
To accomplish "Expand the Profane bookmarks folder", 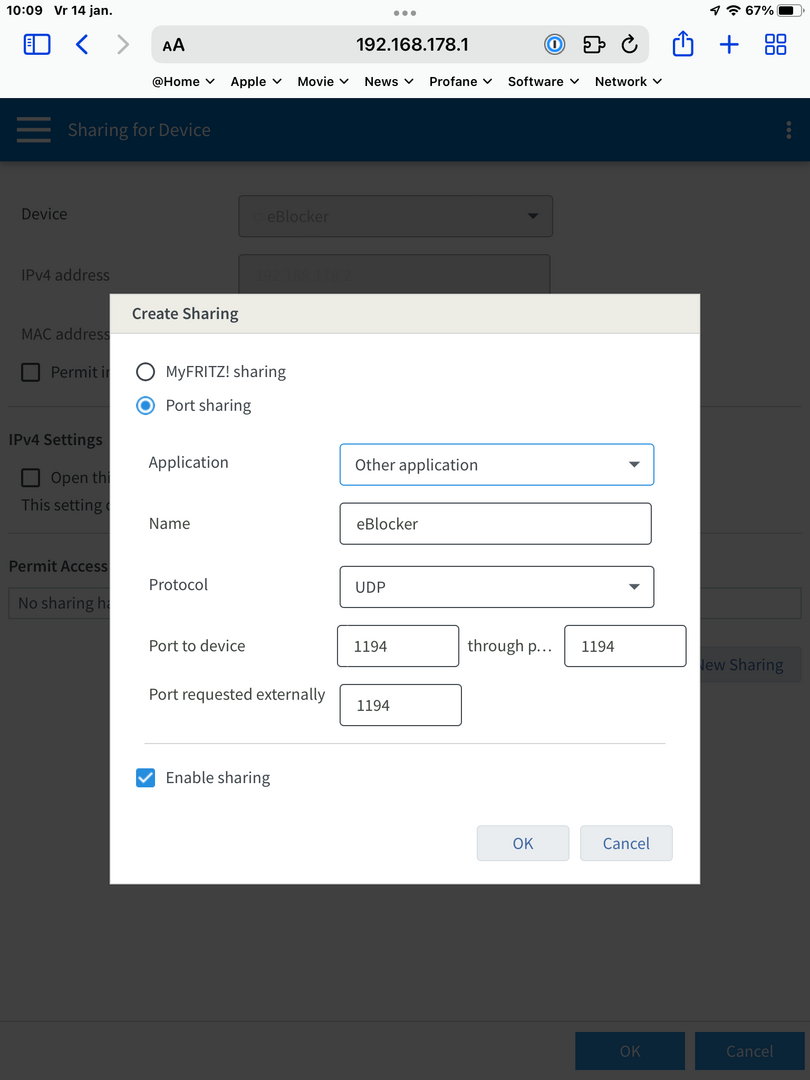I will click(x=461, y=81).
